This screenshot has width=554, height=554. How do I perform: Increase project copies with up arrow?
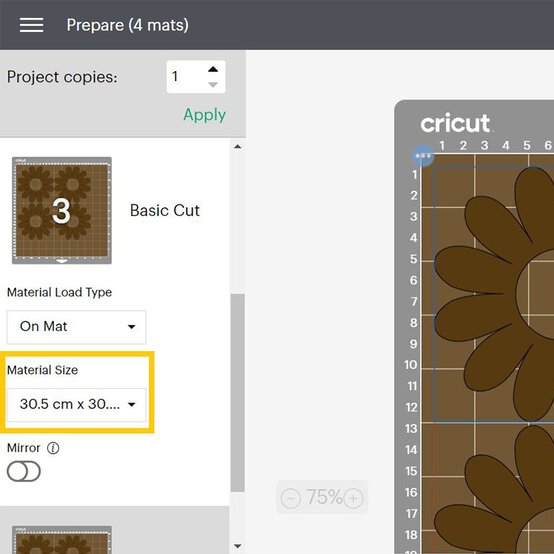(213, 69)
